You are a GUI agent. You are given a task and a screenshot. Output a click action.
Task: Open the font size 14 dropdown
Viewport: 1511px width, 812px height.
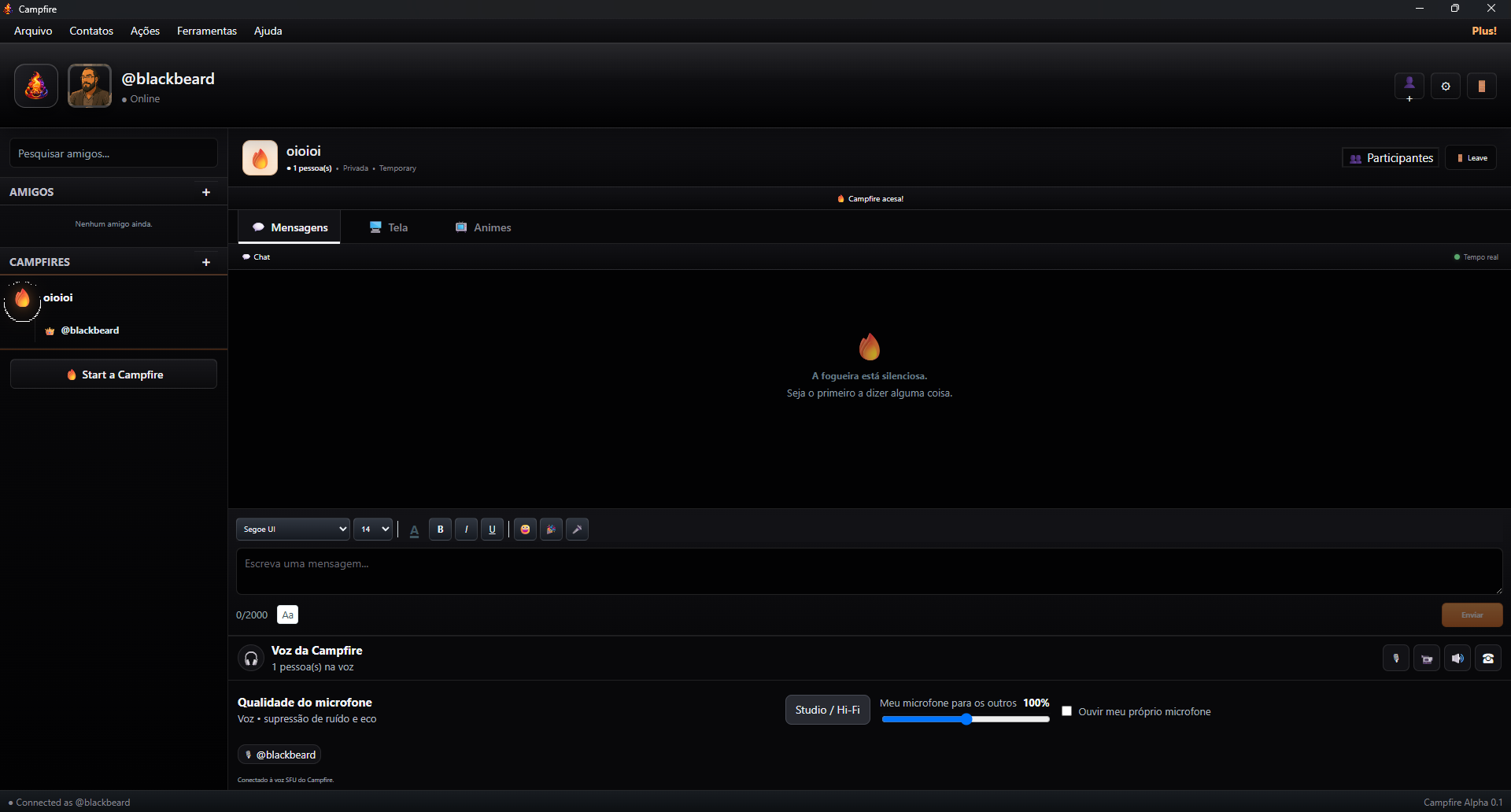[373, 530]
